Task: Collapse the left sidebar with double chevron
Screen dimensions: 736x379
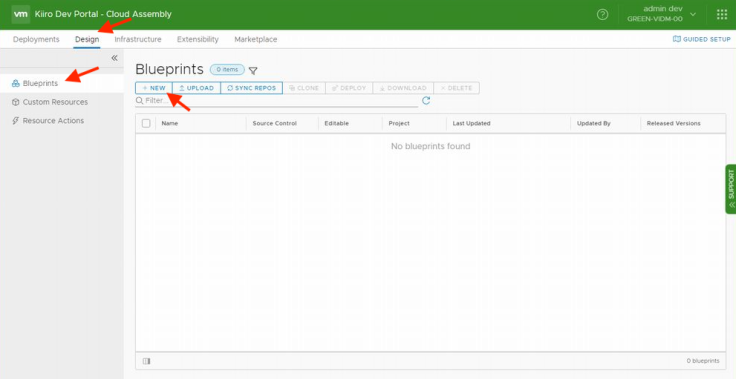Action: (x=114, y=58)
